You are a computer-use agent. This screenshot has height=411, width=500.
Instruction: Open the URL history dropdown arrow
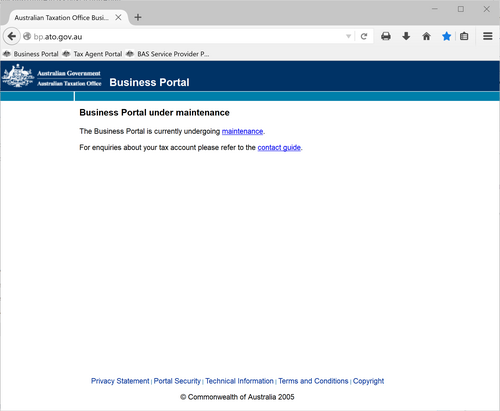(348, 36)
